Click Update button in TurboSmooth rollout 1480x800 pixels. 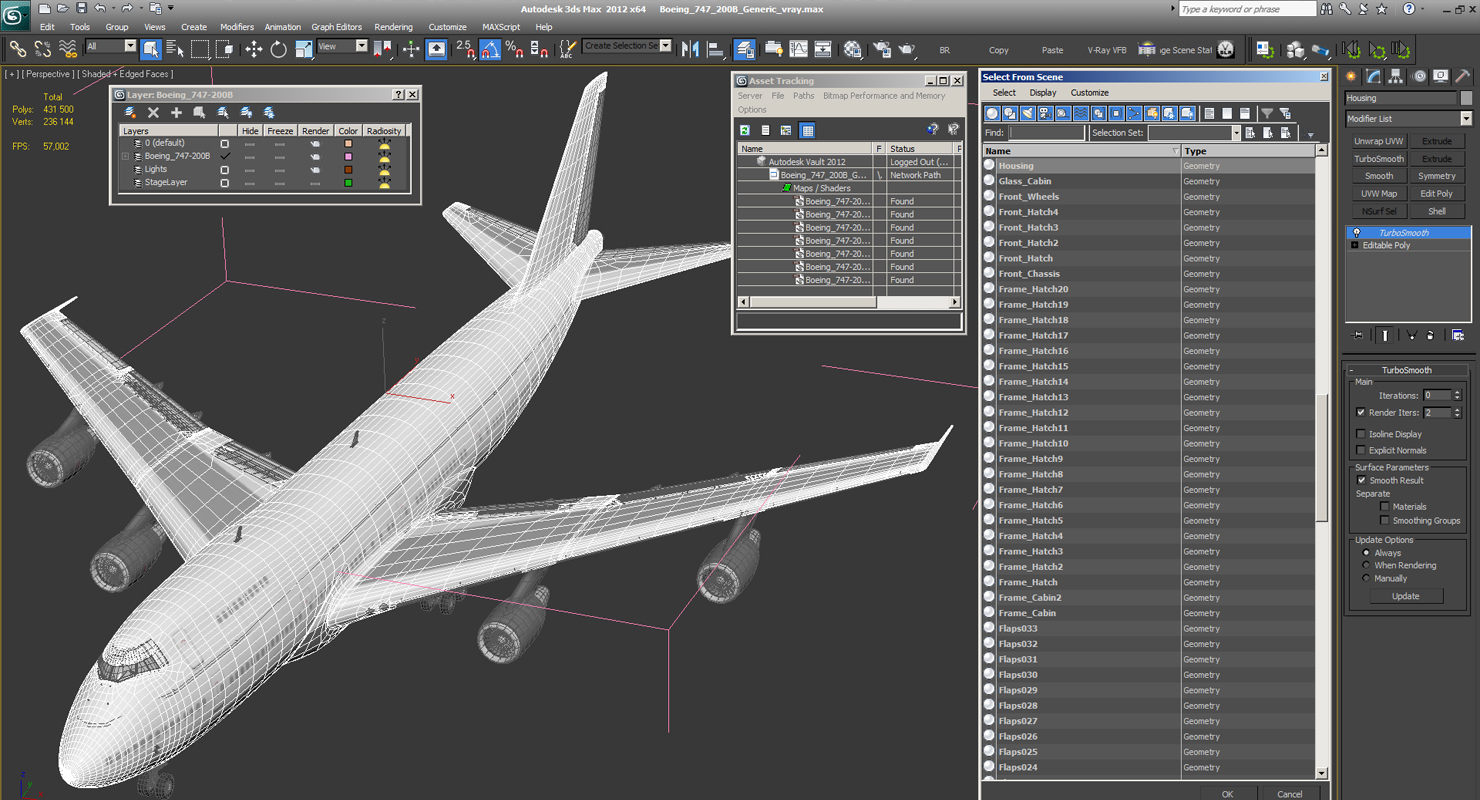(x=1405, y=596)
